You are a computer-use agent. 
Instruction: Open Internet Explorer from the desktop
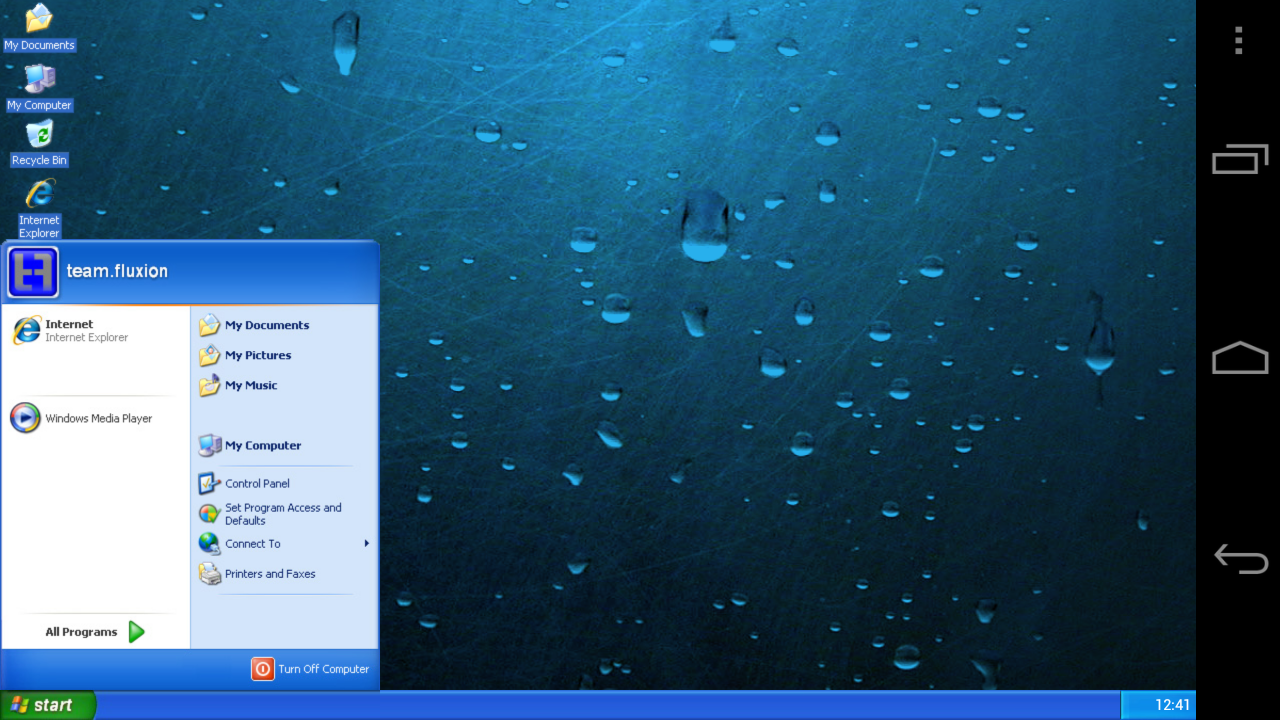38,200
